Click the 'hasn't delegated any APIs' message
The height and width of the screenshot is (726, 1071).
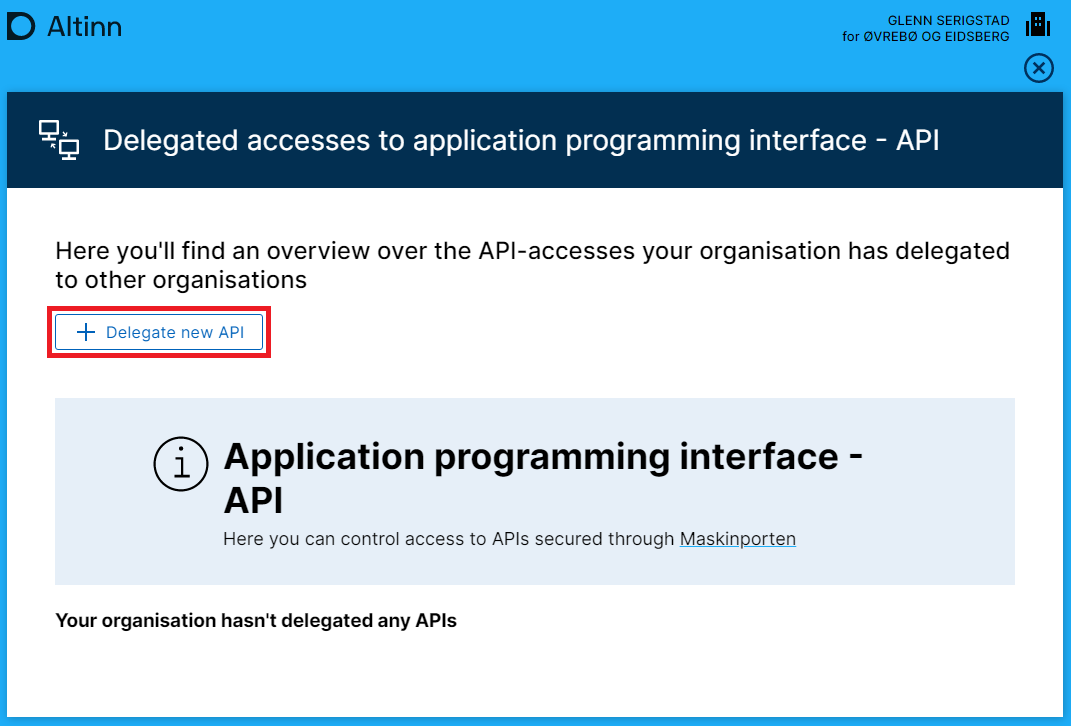click(x=256, y=621)
